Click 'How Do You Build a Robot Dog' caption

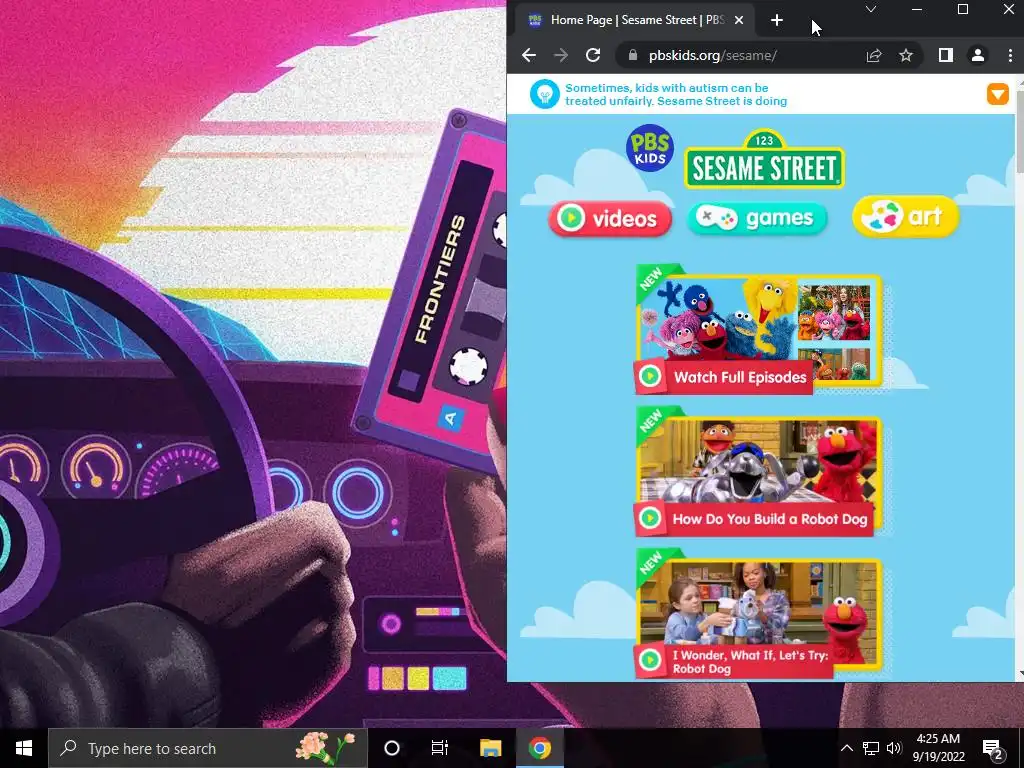click(x=770, y=519)
